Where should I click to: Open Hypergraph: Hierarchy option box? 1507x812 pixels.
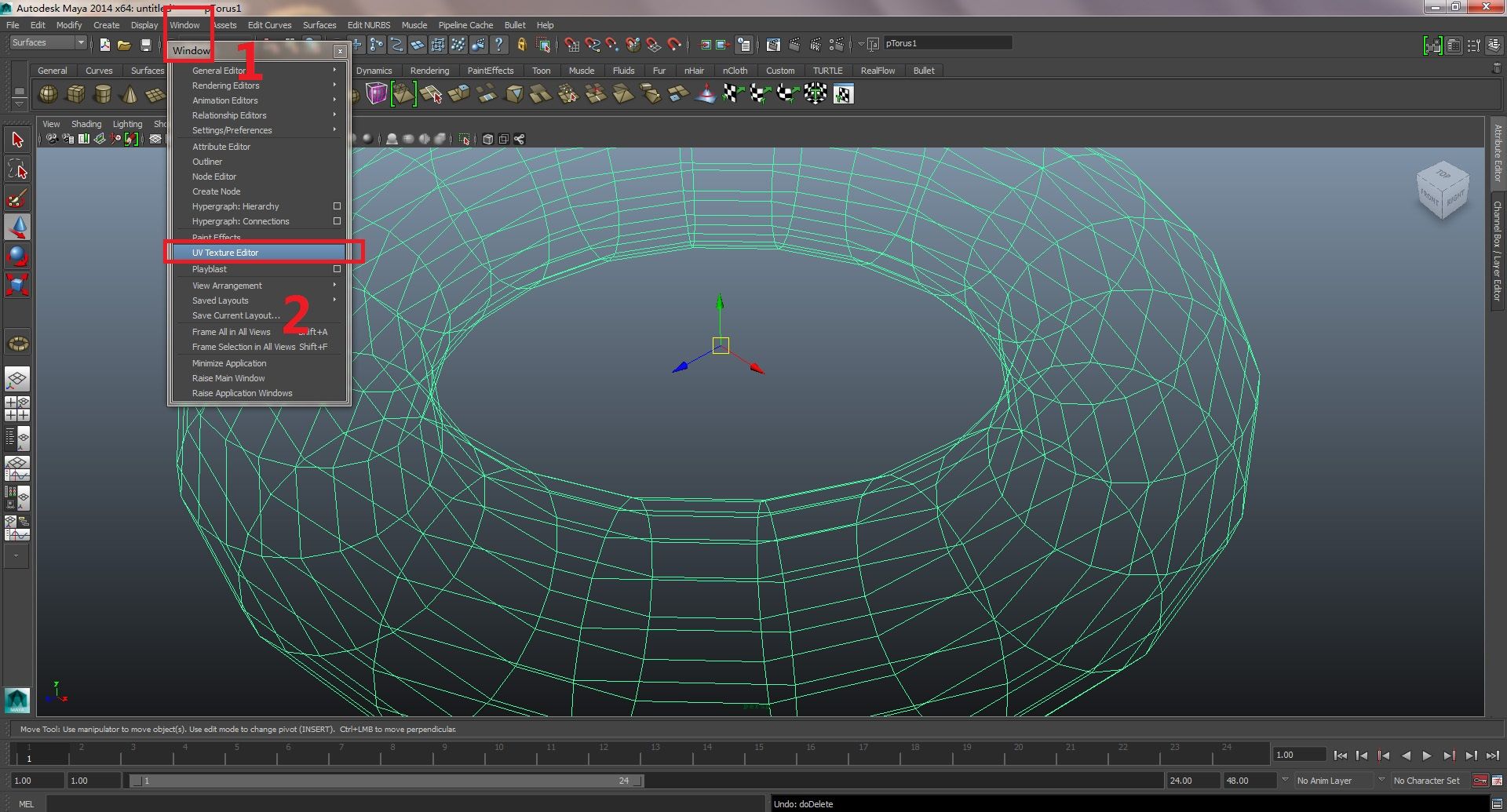tap(337, 206)
